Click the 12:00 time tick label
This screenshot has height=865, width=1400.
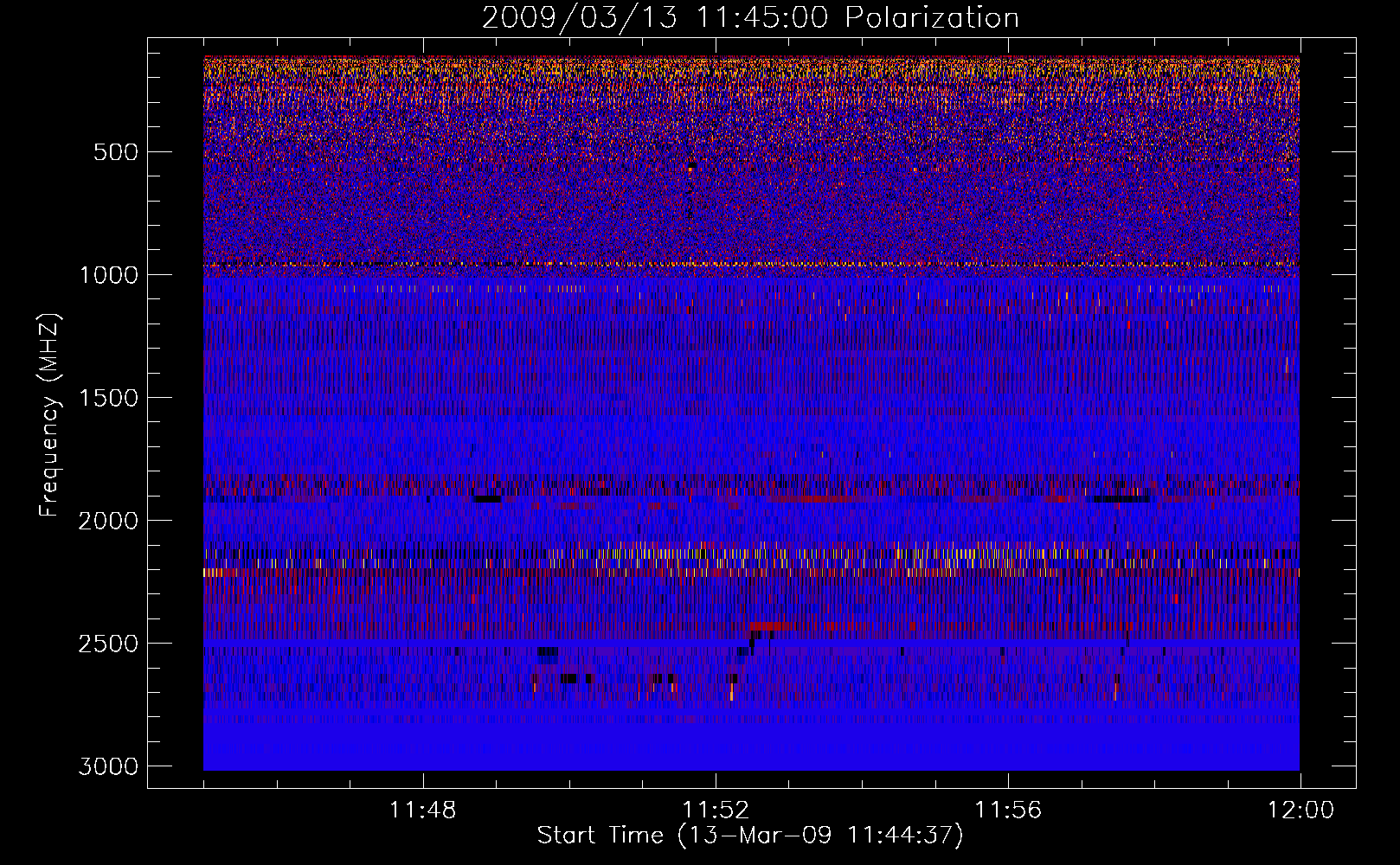(1300, 811)
